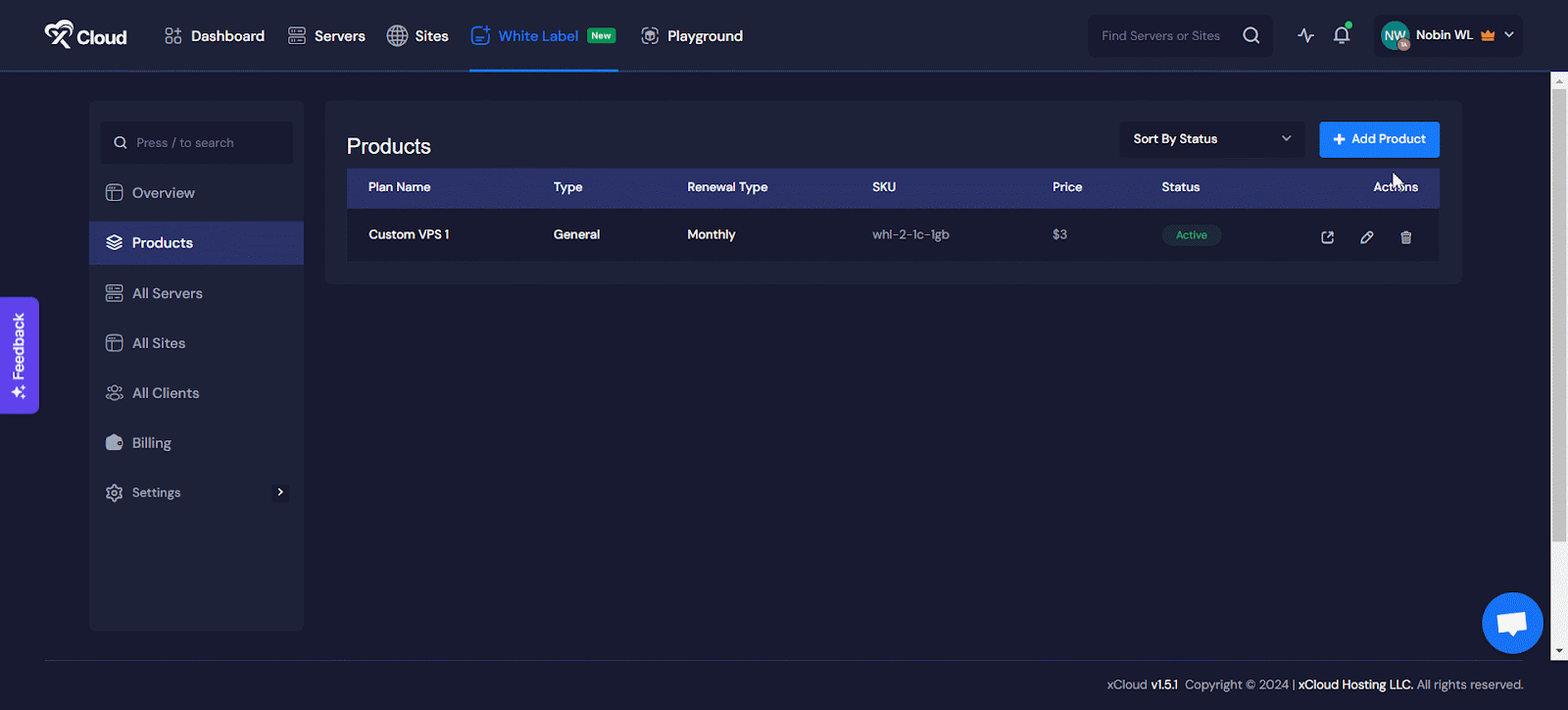Click the search magnifier icon in top bar
Viewport: 1568px width, 710px height.
click(1251, 35)
